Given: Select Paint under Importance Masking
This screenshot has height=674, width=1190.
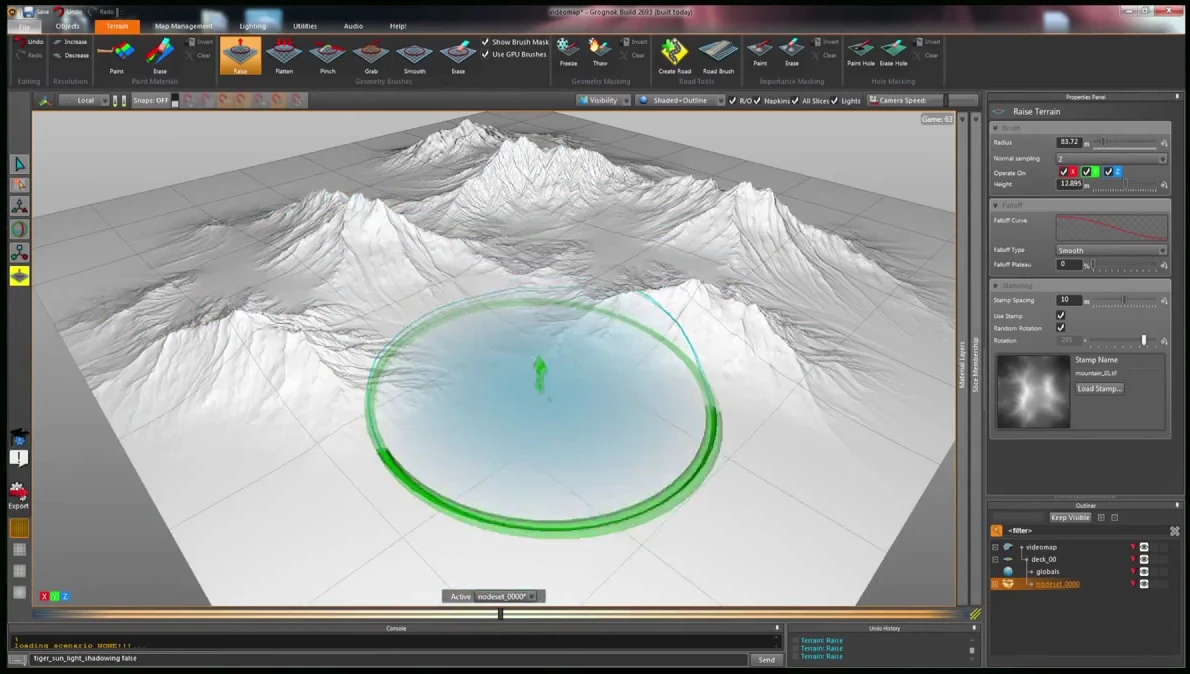Looking at the screenshot, I should coord(760,52).
